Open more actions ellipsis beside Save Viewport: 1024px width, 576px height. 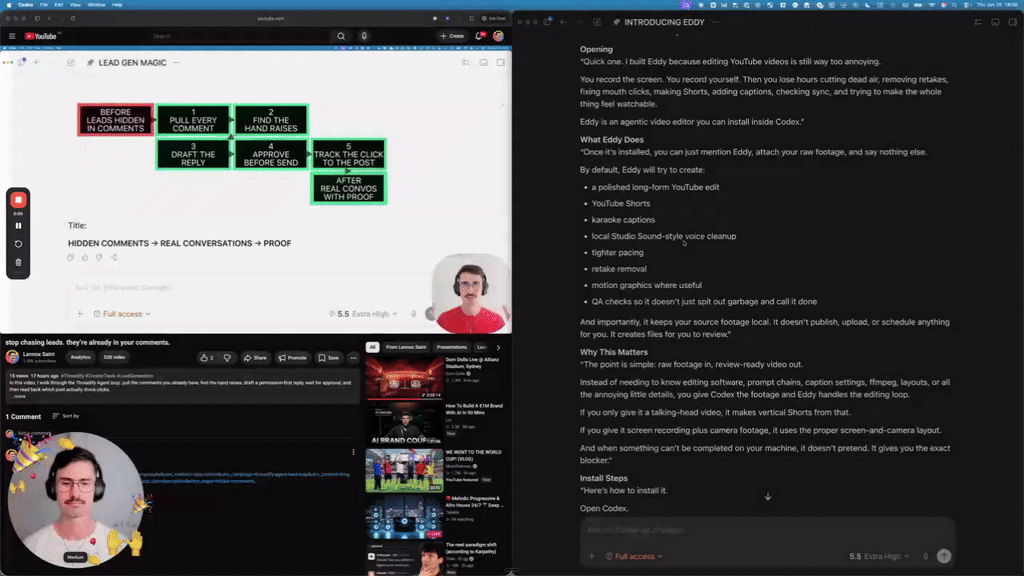tap(353, 358)
